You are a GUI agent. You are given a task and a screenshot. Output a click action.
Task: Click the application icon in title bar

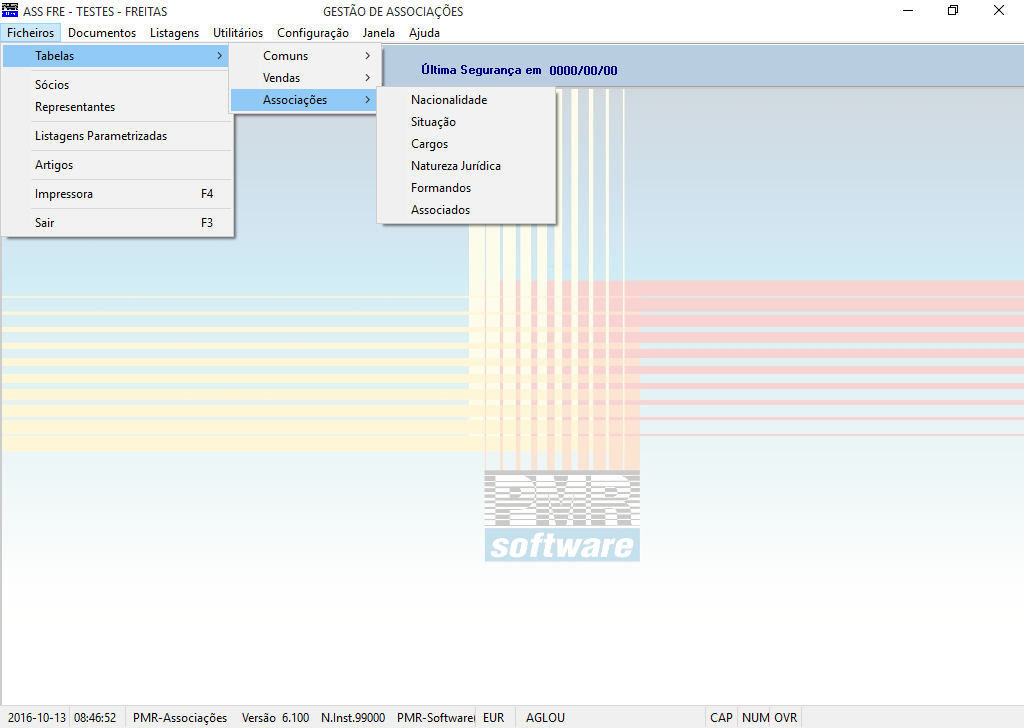tap(10, 10)
